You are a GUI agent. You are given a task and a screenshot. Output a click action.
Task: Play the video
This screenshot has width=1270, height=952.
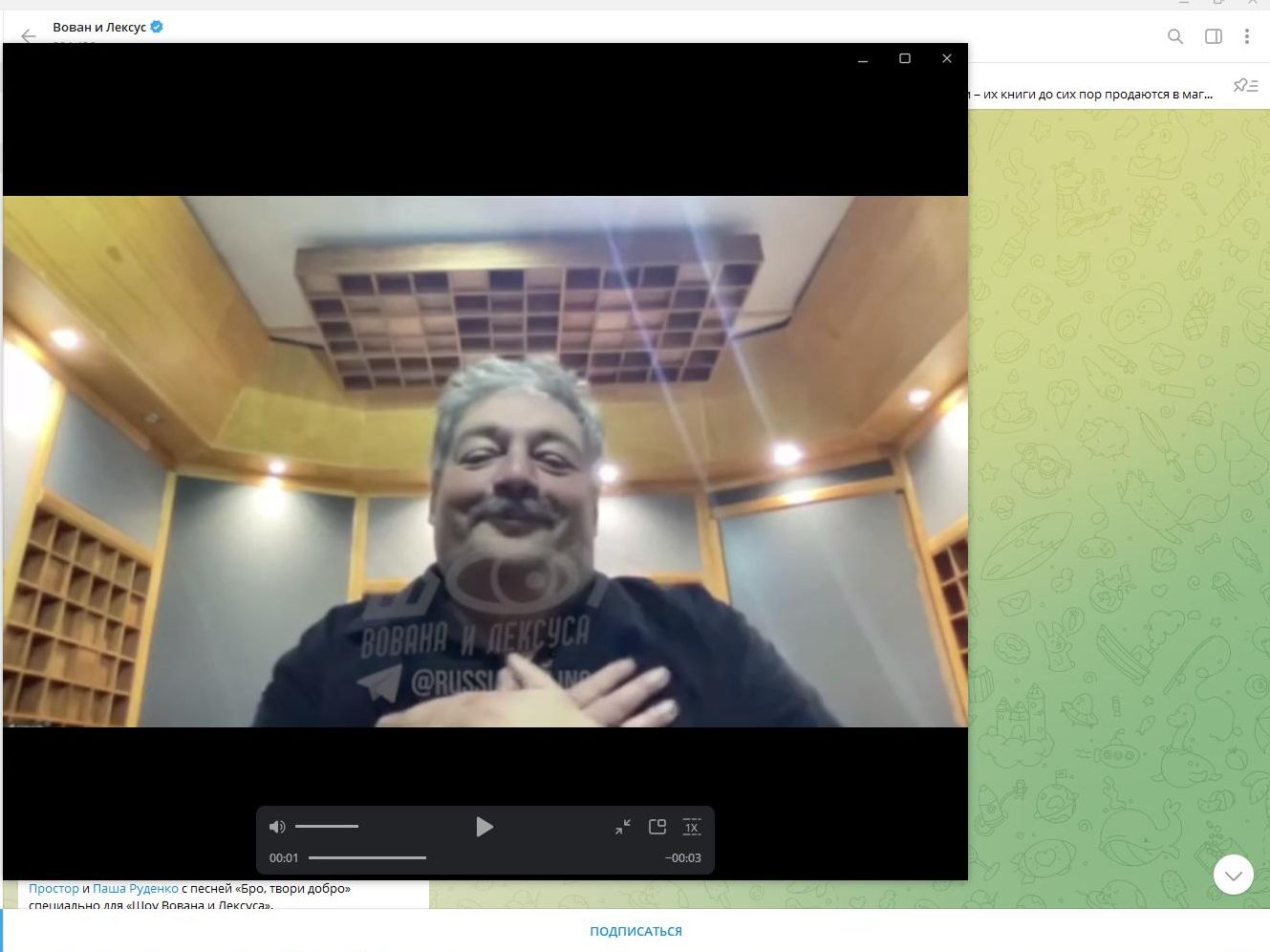tap(484, 827)
